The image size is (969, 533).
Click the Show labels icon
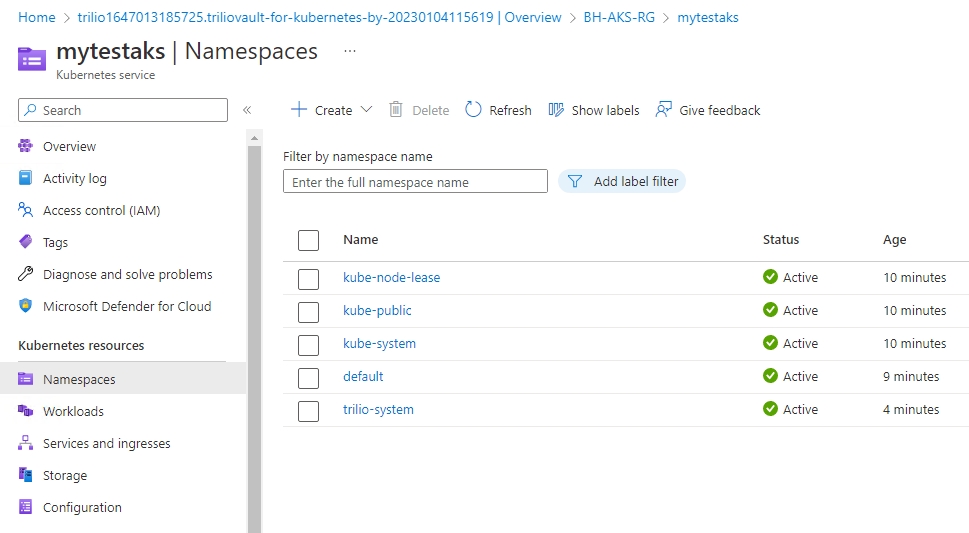pos(556,110)
